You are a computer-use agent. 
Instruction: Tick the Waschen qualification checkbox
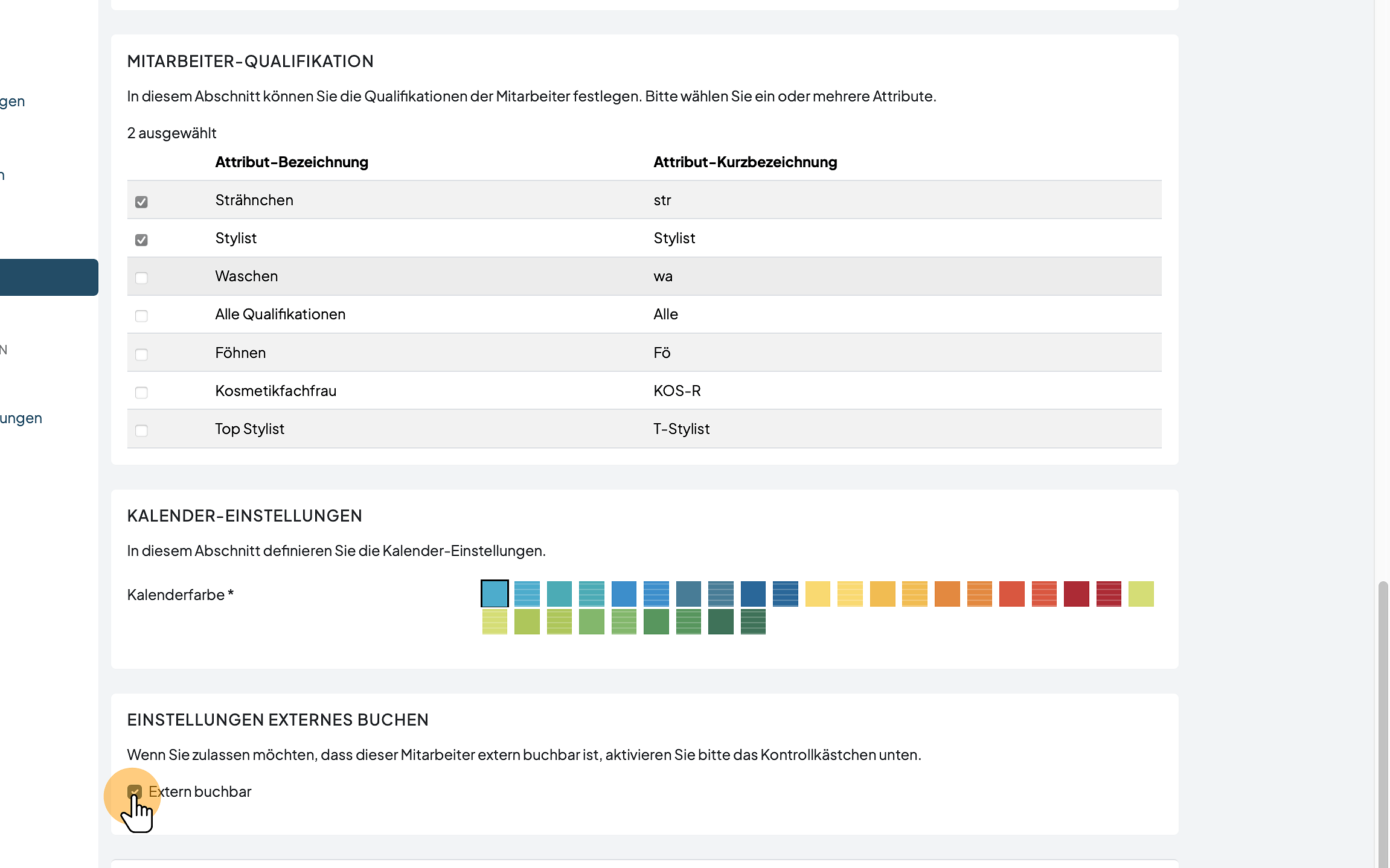pyautogui.click(x=141, y=278)
